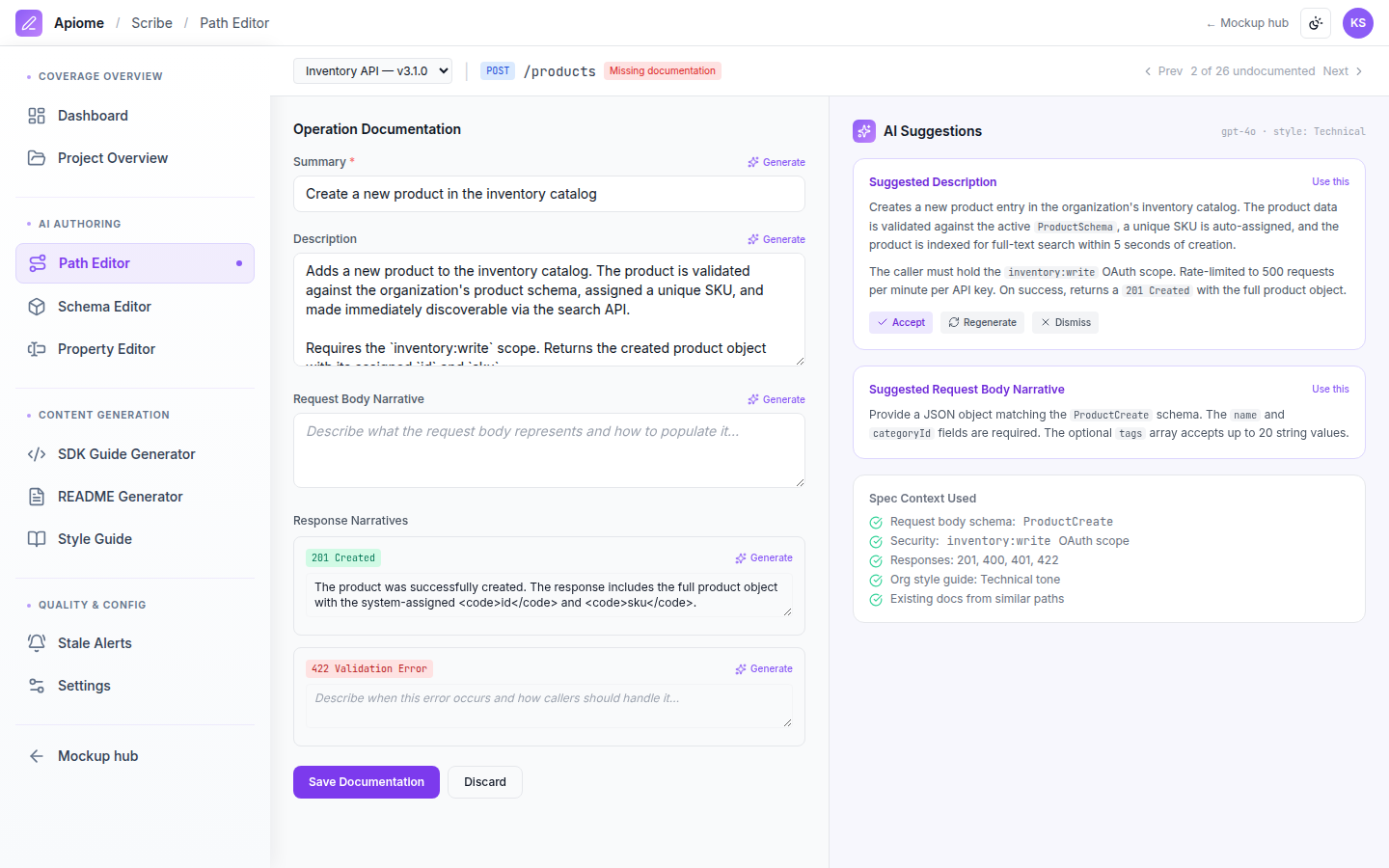The width and height of the screenshot is (1389, 868).
Task: Click Use this for Request Body Narrative
Action: (x=1330, y=390)
